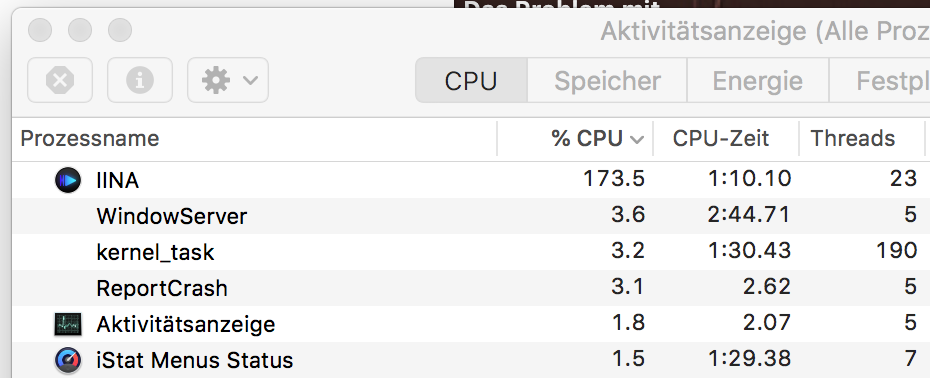Viewport: 930px width, 378px height.
Task: Click the sort arrow beside % CPU
Action: (x=636, y=140)
